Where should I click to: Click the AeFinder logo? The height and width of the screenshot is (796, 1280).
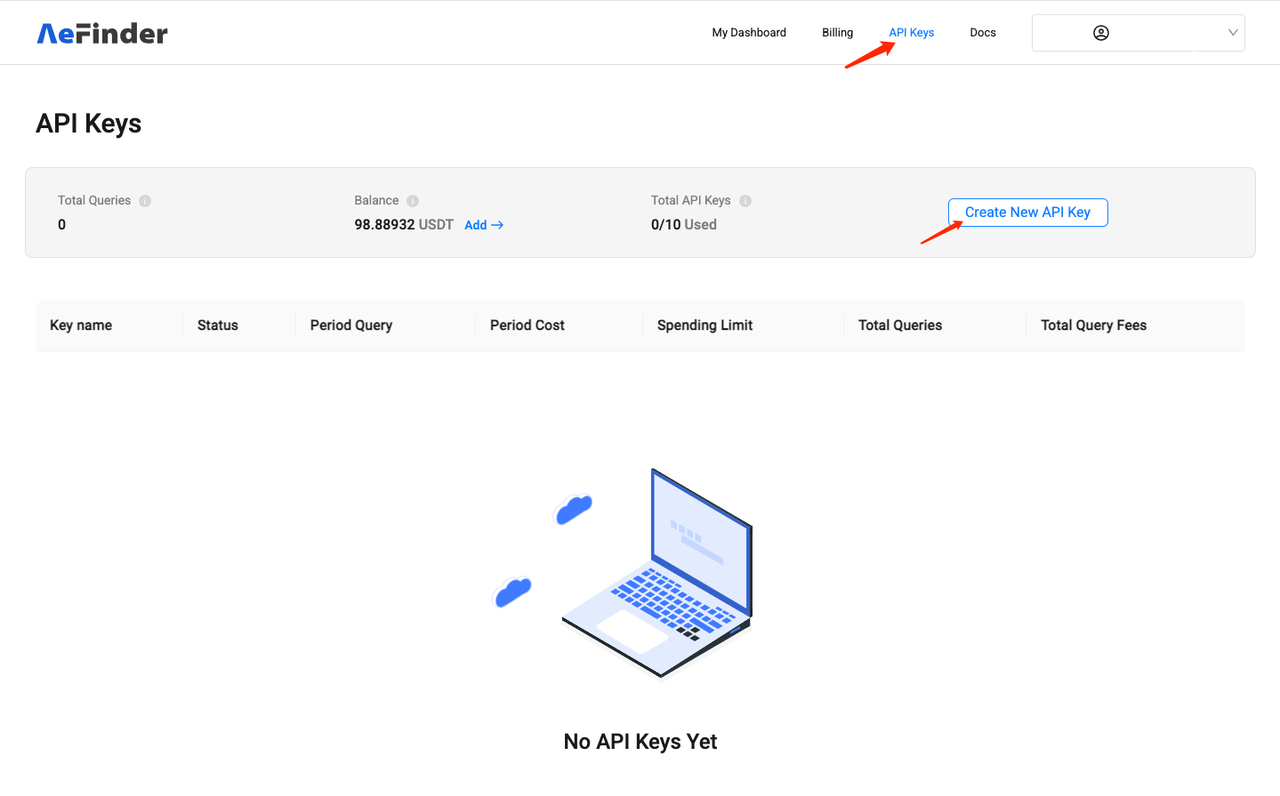coord(101,32)
